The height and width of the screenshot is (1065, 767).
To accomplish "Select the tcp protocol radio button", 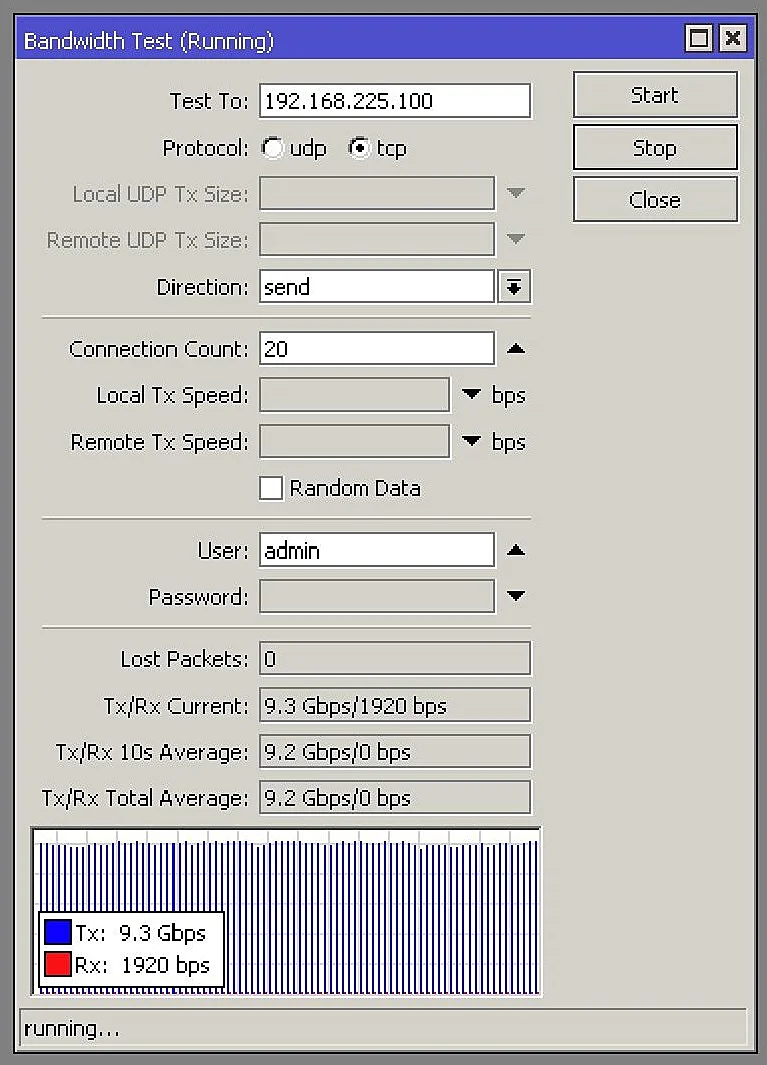I will pyautogui.click(x=358, y=149).
